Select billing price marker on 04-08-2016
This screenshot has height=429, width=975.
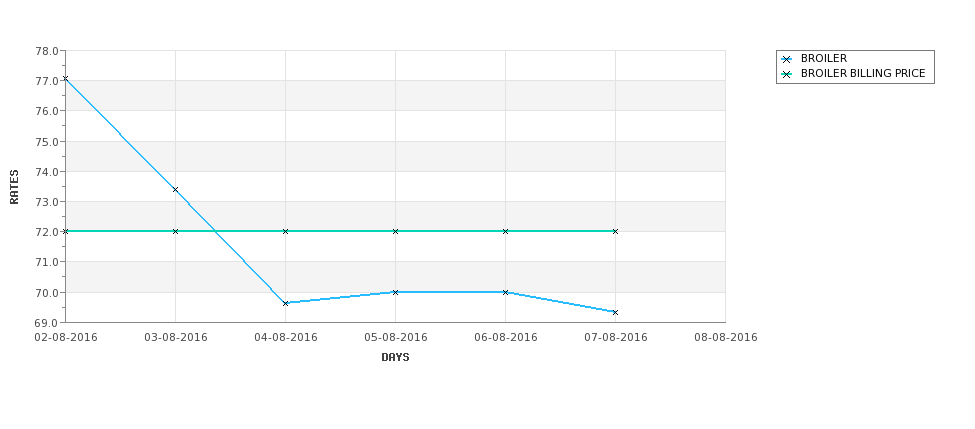click(285, 231)
